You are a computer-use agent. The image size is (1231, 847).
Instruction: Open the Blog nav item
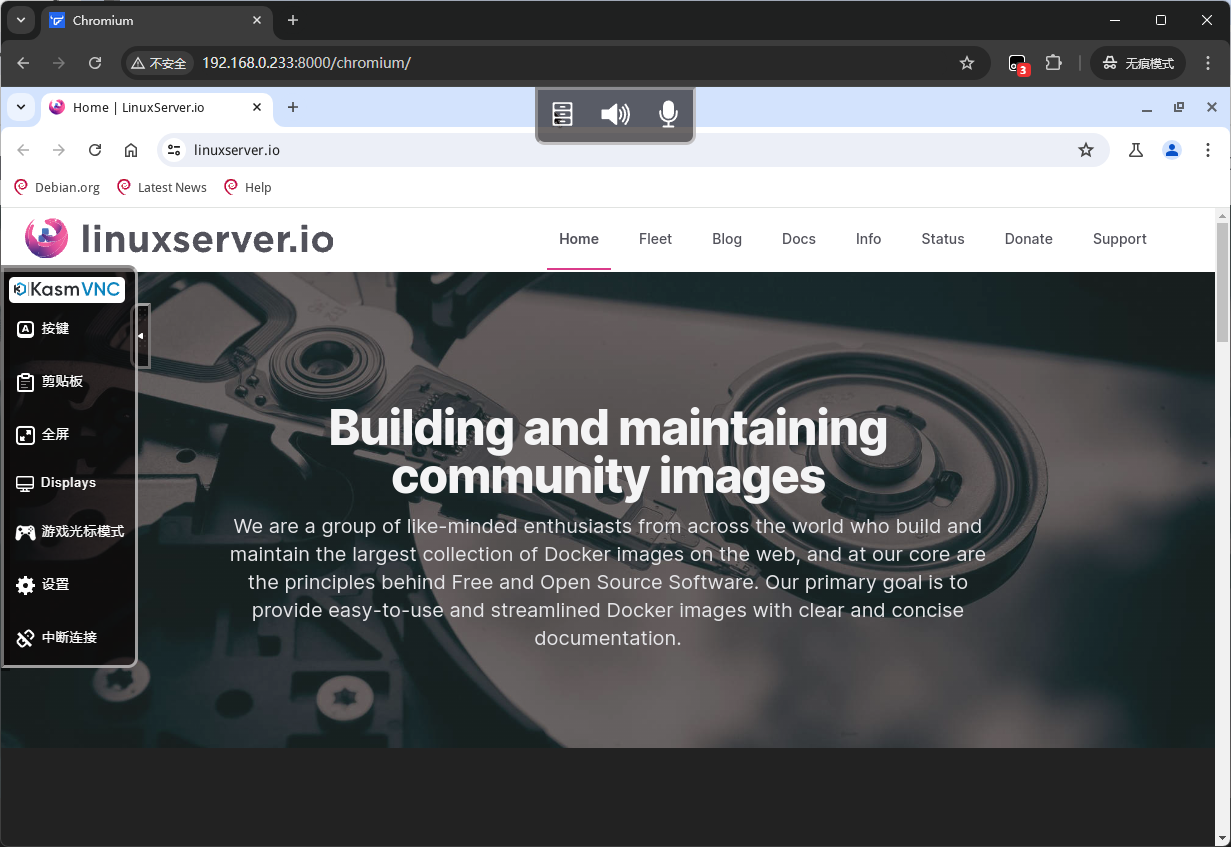727,239
